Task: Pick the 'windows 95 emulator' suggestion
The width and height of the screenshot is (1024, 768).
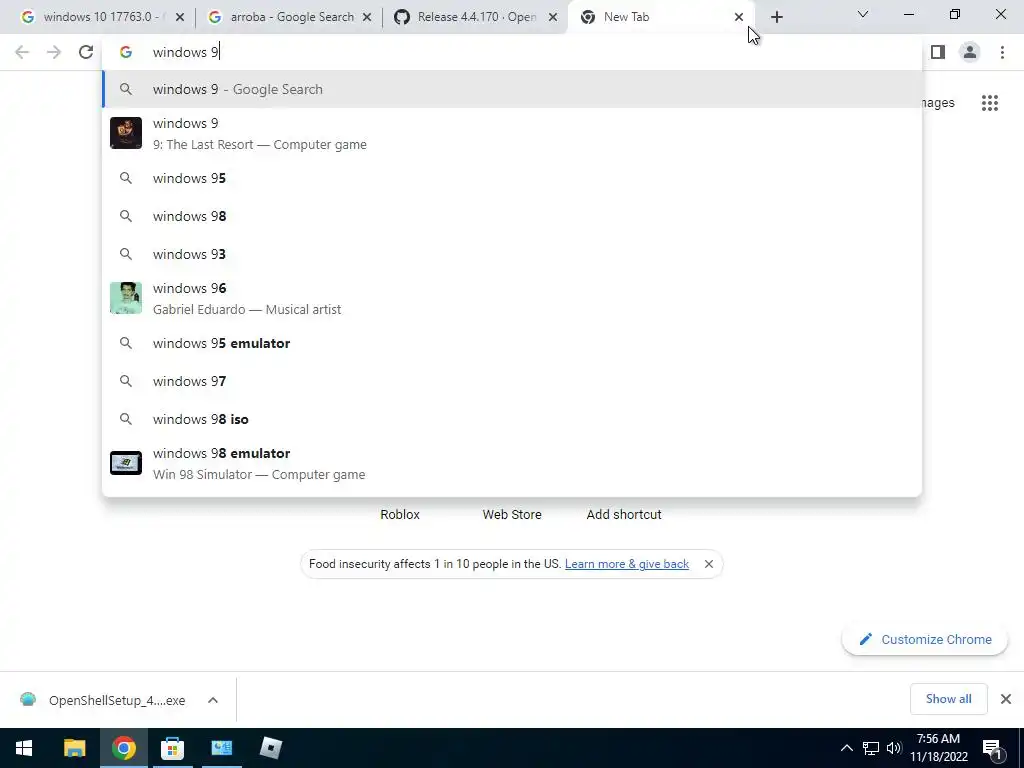Action: click(513, 344)
